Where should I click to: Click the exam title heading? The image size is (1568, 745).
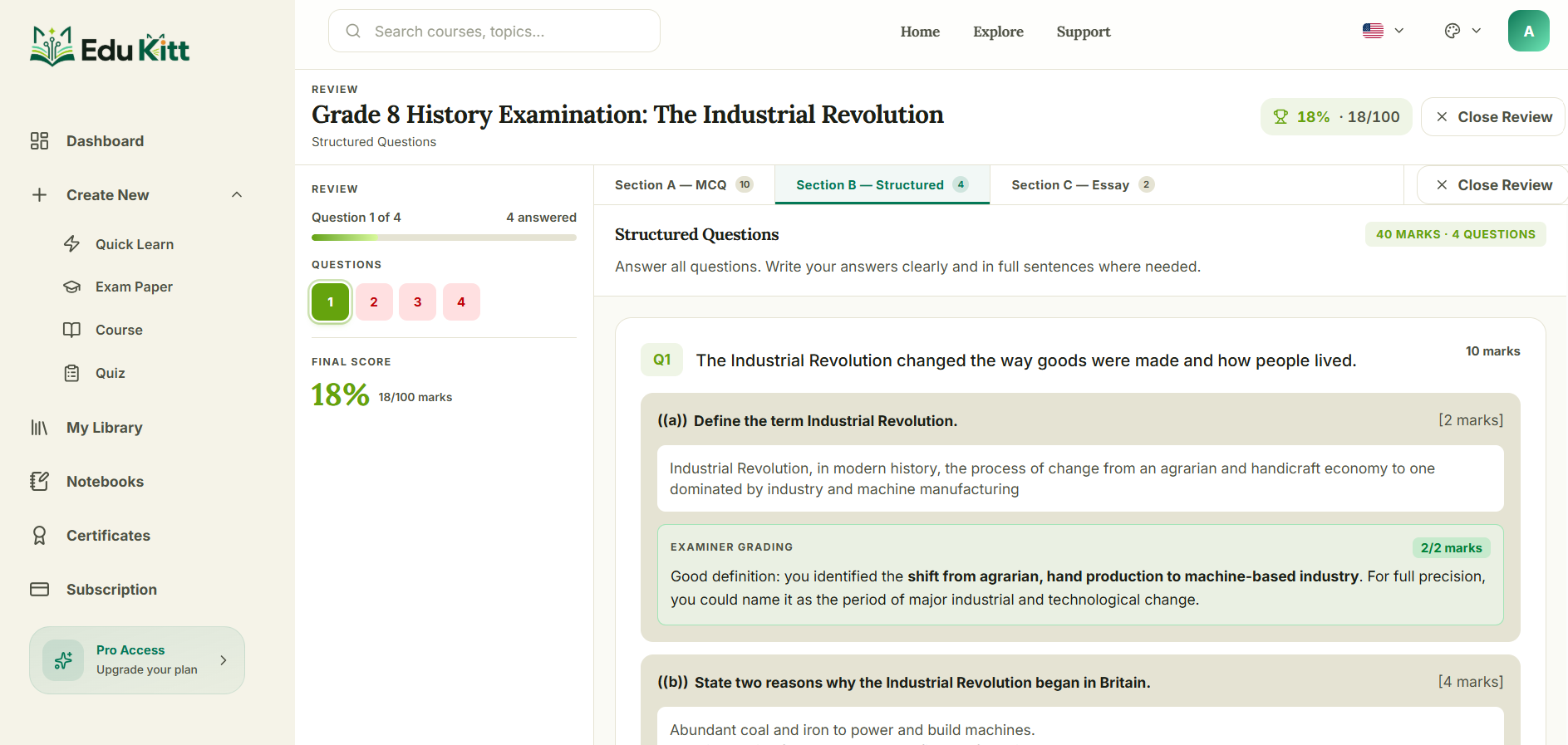pyautogui.click(x=627, y=115)
